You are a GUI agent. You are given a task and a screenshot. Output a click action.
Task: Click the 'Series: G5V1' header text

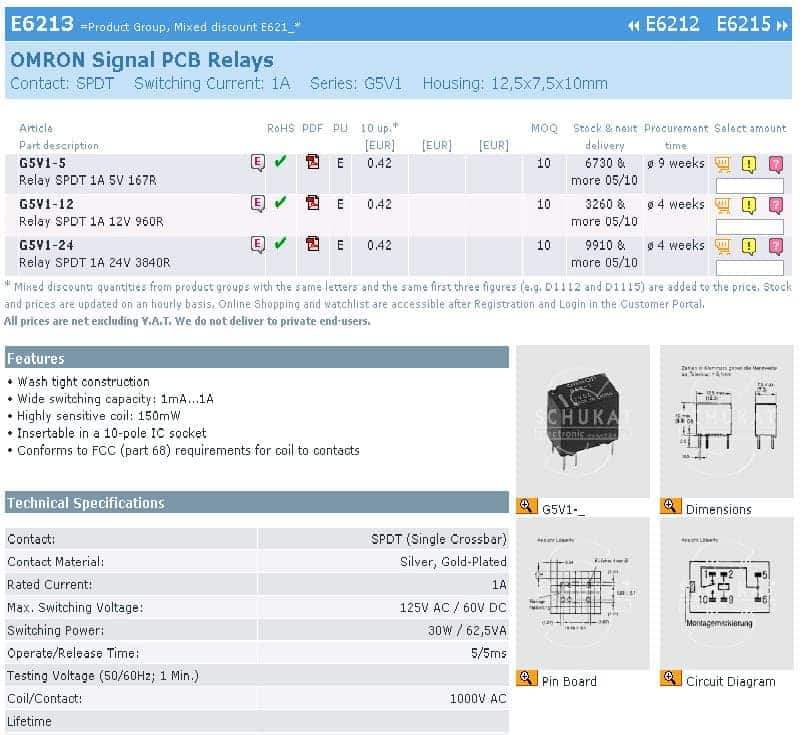pos(356,83)
